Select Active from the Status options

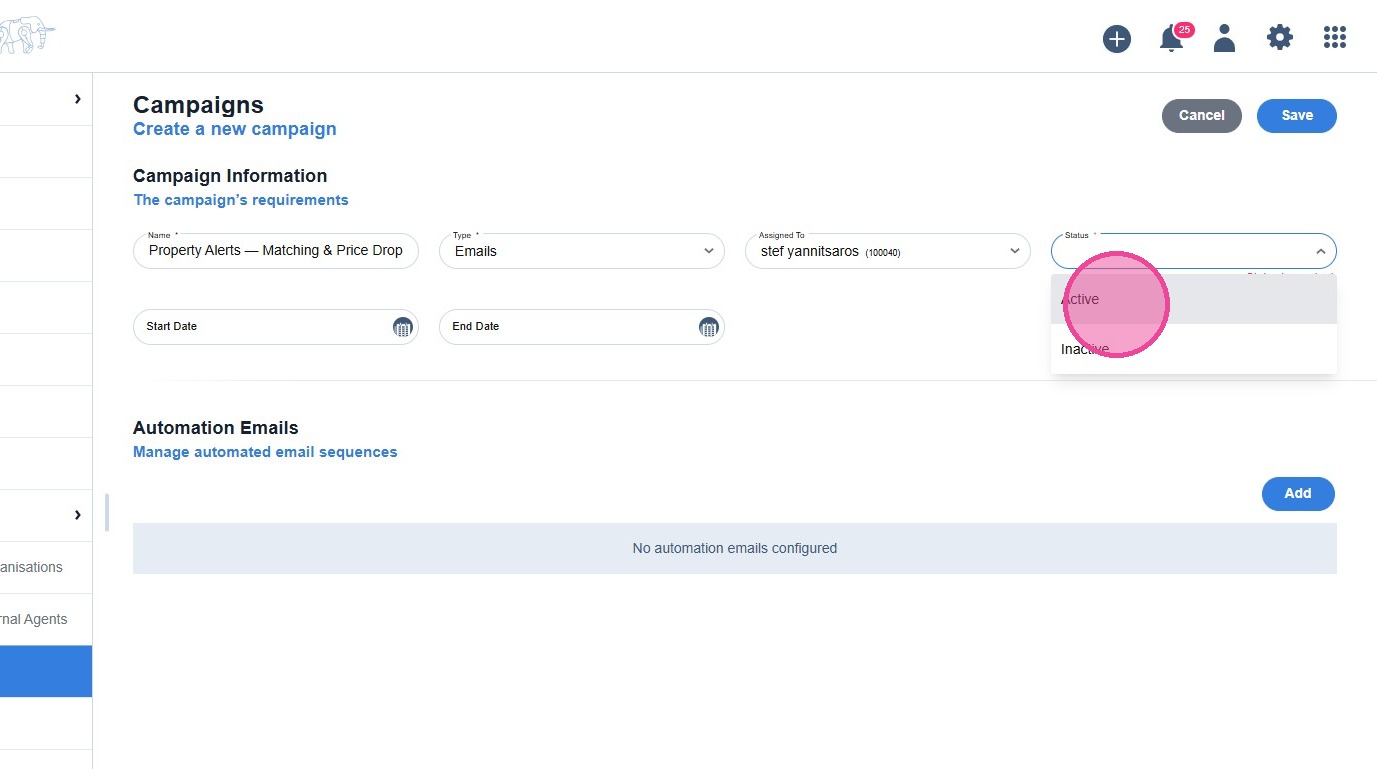coord(1194,299)
